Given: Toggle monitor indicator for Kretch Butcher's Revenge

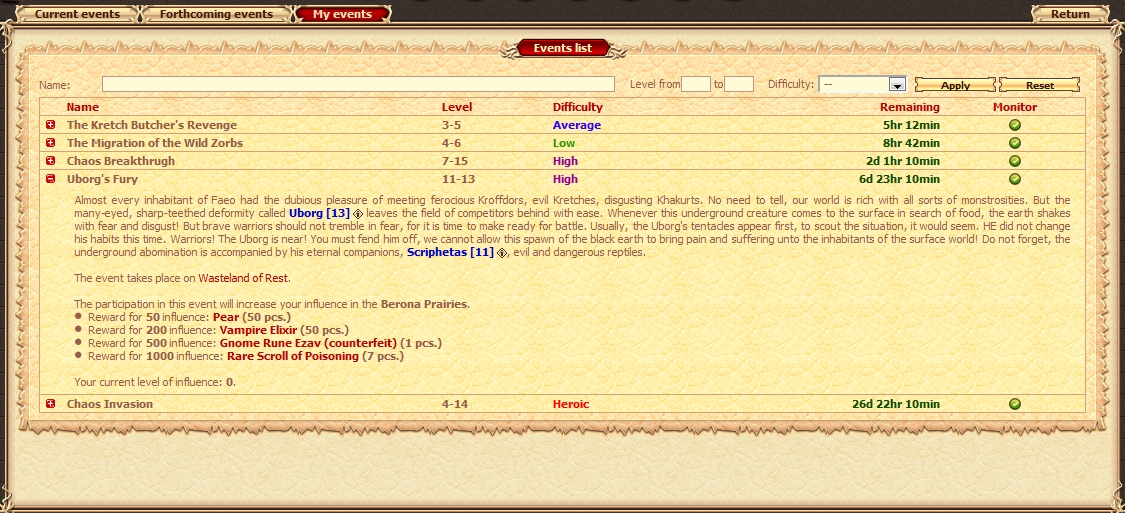Looking at the screenshot, I should click(x=1014, y=125).
